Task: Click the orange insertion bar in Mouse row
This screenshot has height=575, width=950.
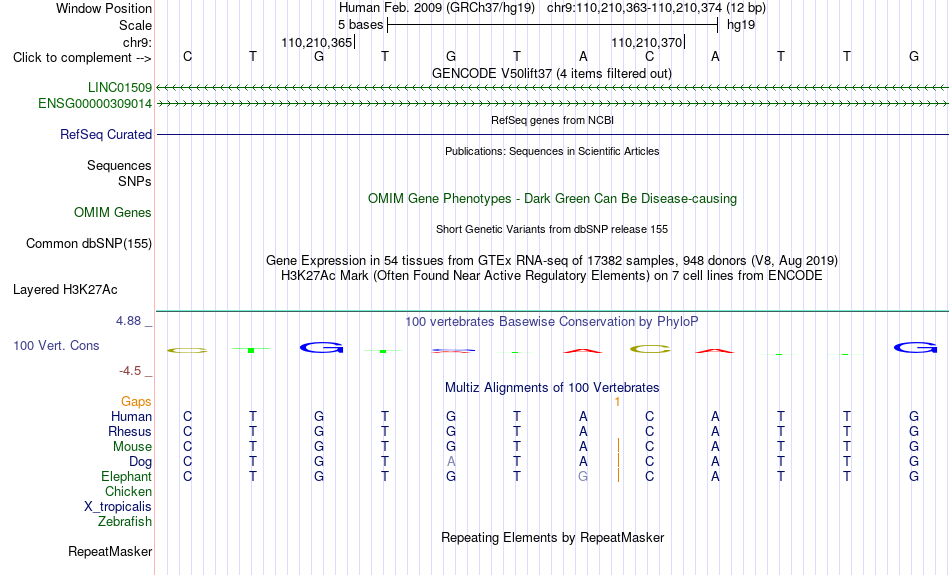Action: coord(619,446)
